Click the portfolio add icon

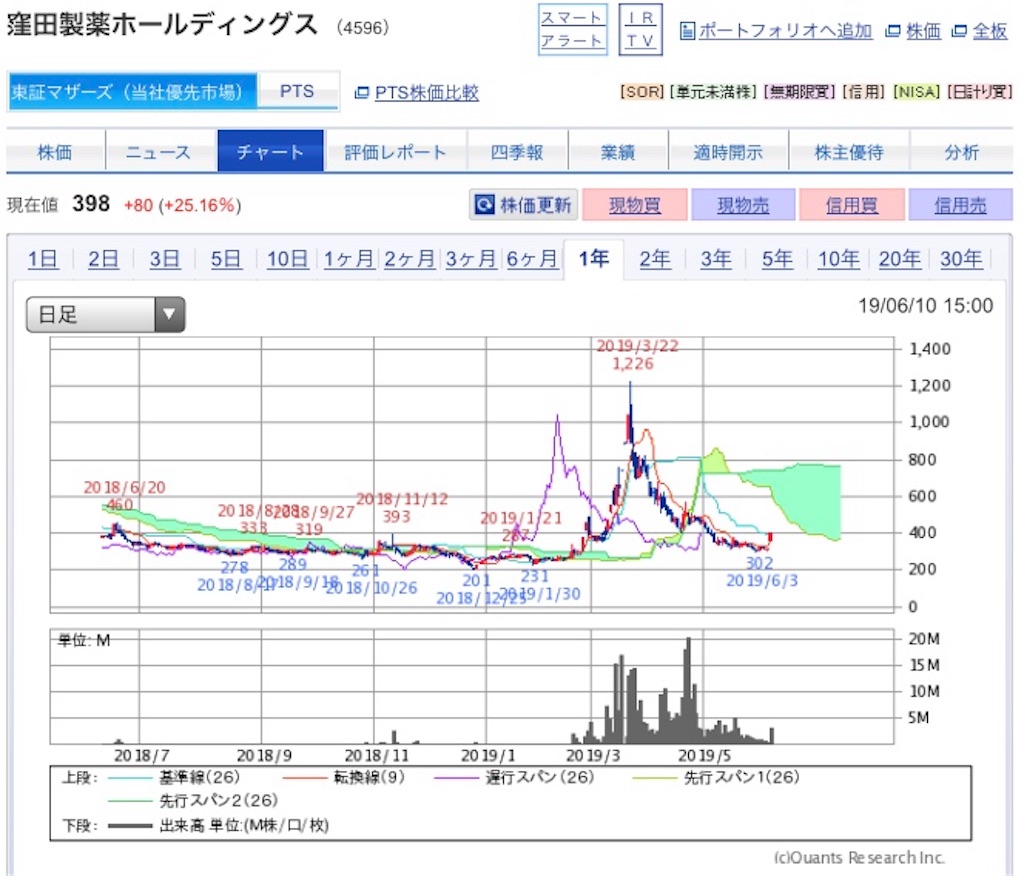[687, 31]
